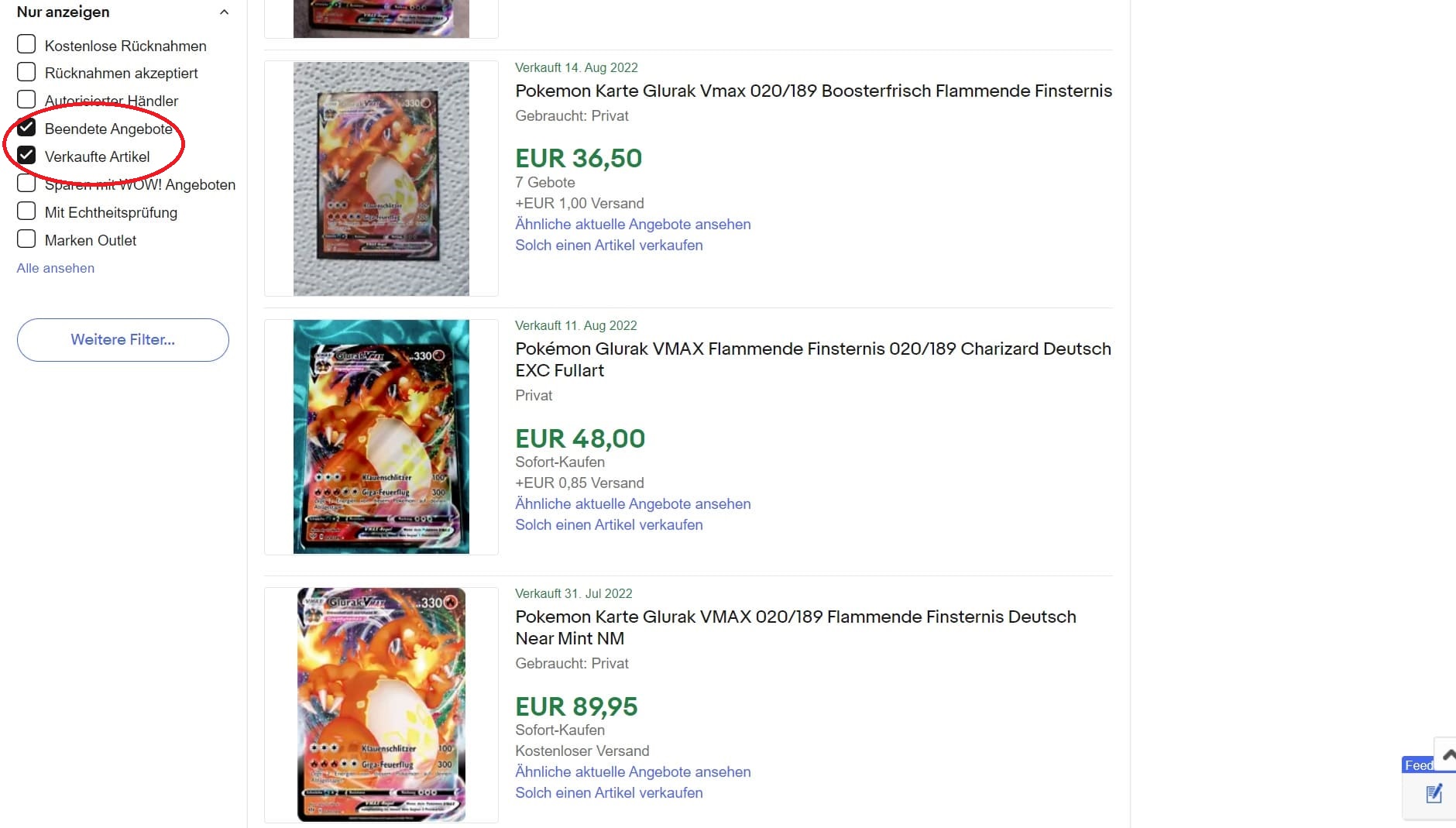Open the Weitere Filter button
Image resolution: width=1456 pixels, height=828 pixels.
[x=123, y=340]
